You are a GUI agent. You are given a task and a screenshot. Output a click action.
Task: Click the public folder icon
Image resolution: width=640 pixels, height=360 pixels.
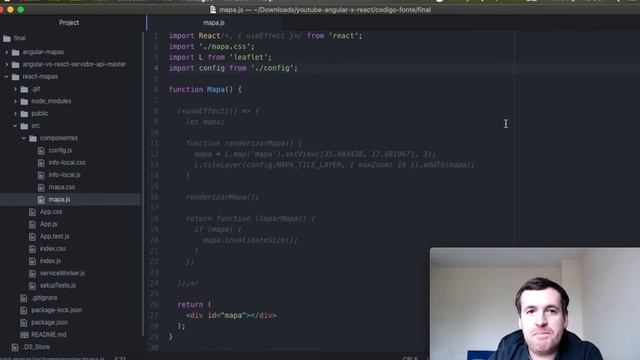click(x=24, y=113)
